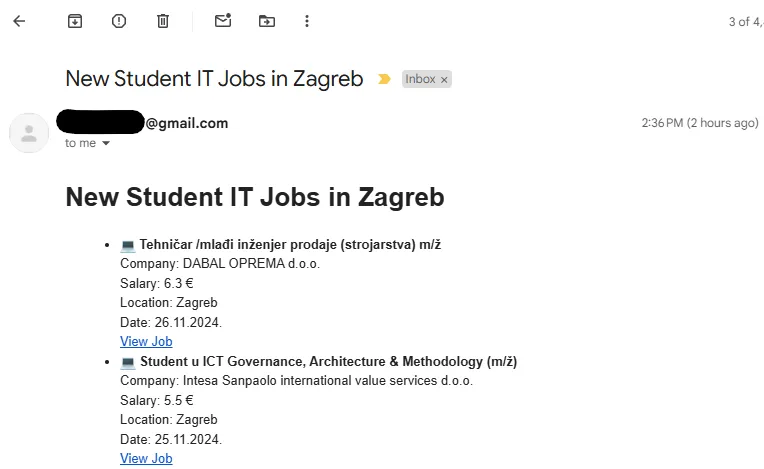Report this email as spam
The image size is (764, 469).
tap(119, 21)
